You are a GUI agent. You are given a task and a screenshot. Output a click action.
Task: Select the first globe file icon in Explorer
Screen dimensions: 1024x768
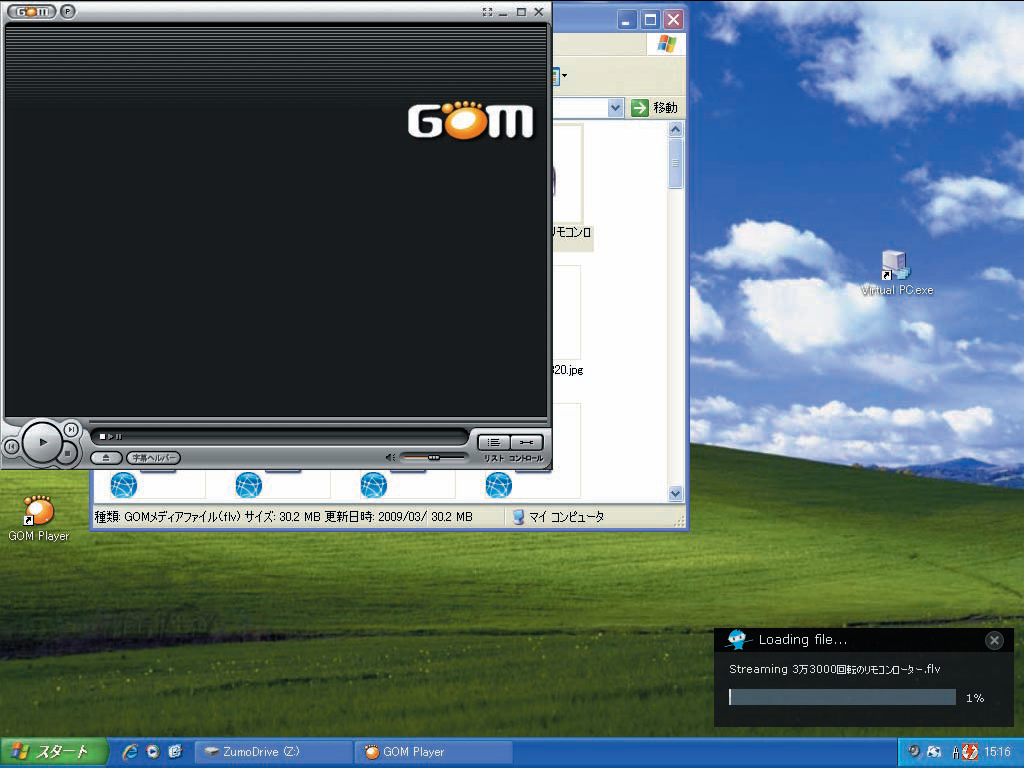pos(123,485)
